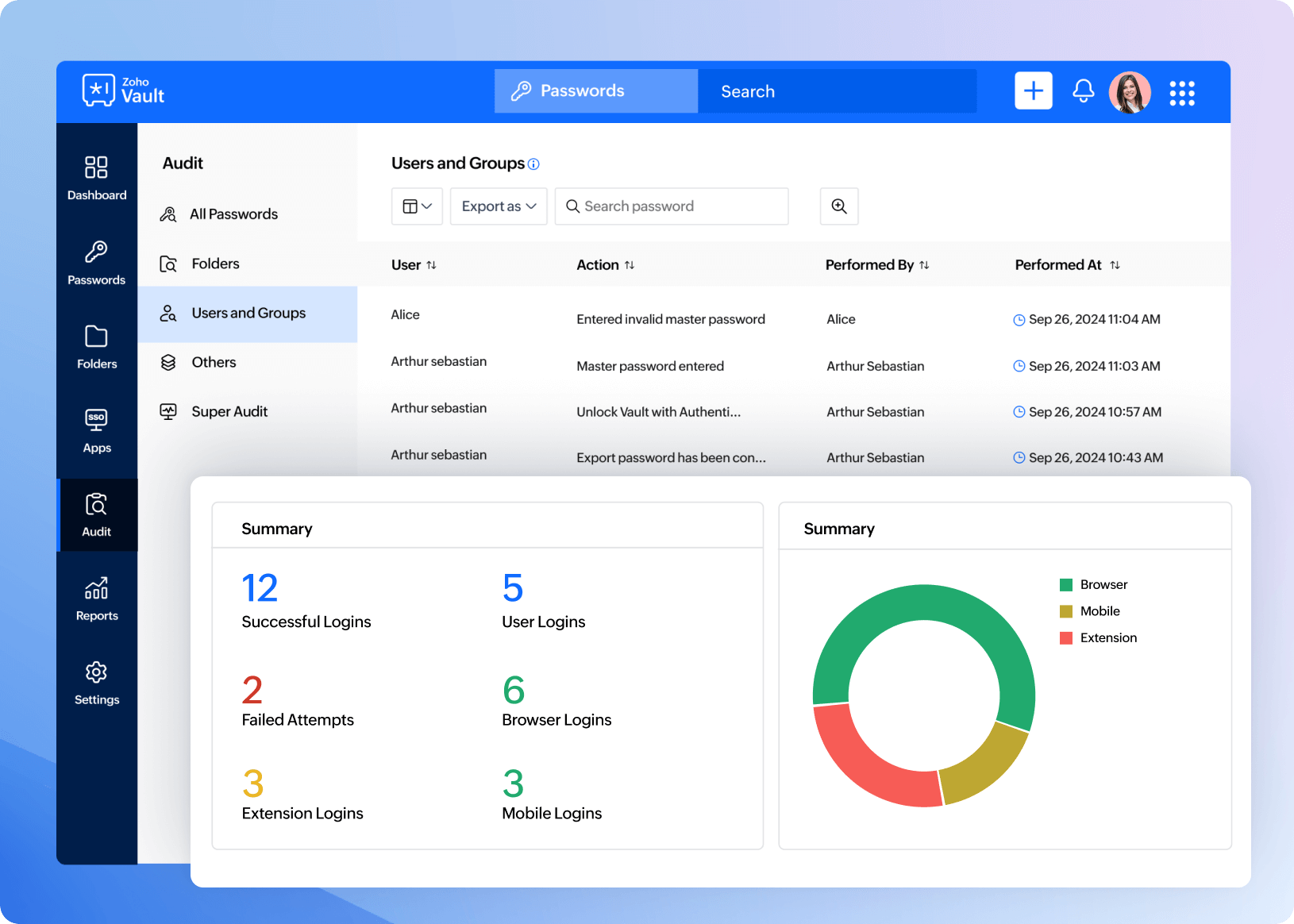Click the advanced search magnifier icon
The width and height of the screenshot is (1294, 924).
[838, 206]
